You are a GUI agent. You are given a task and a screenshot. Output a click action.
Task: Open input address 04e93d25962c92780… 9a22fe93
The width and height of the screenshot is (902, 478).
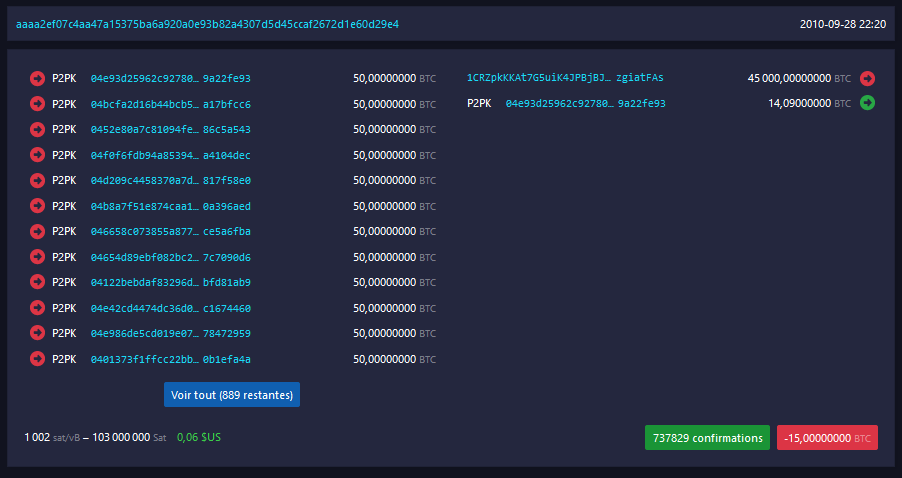click(170, 79)
